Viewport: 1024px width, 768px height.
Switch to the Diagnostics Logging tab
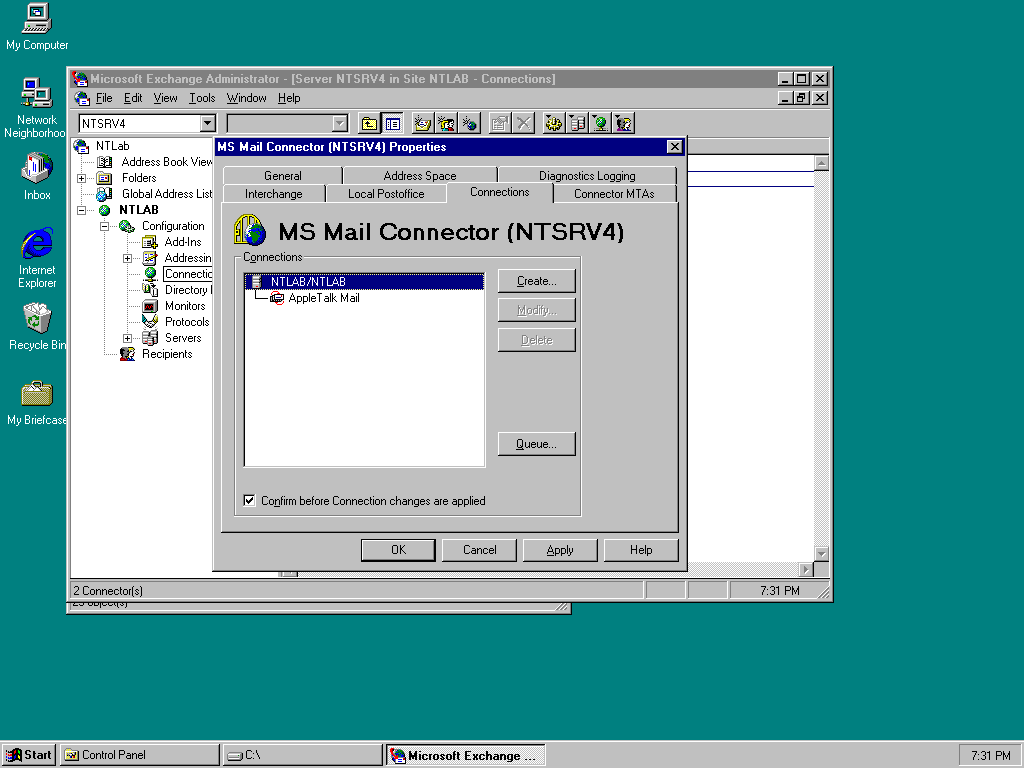[587, 176]
